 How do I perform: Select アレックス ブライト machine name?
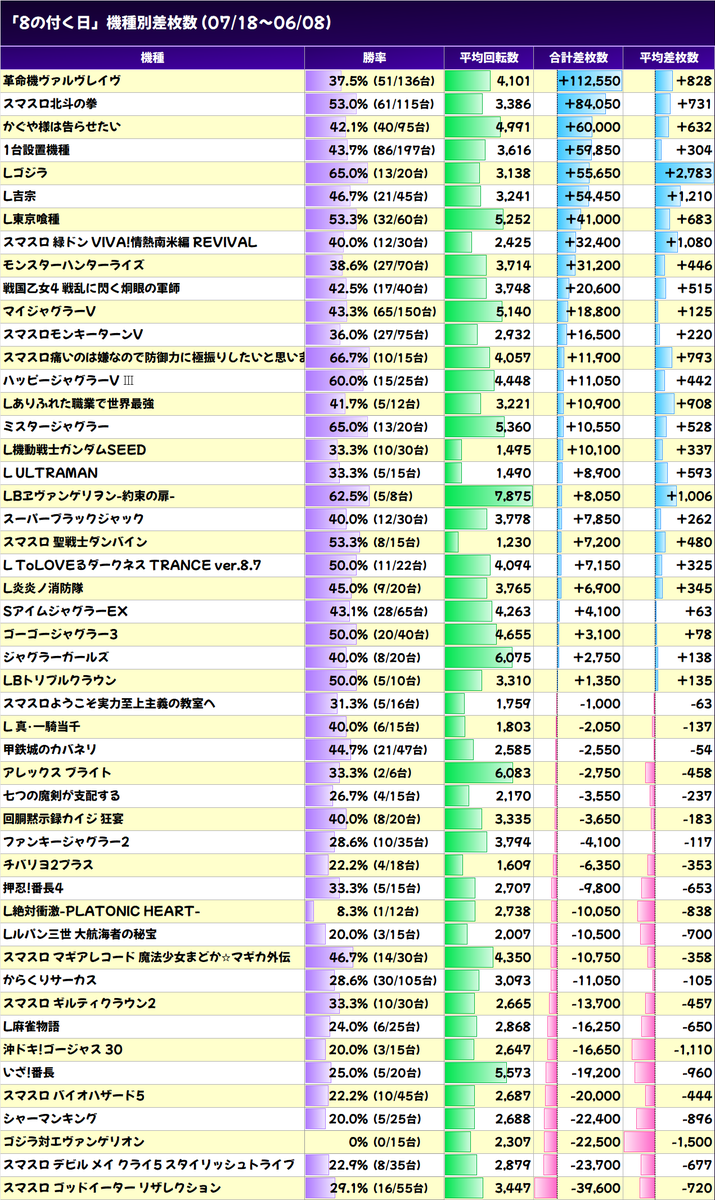(57, 771)
